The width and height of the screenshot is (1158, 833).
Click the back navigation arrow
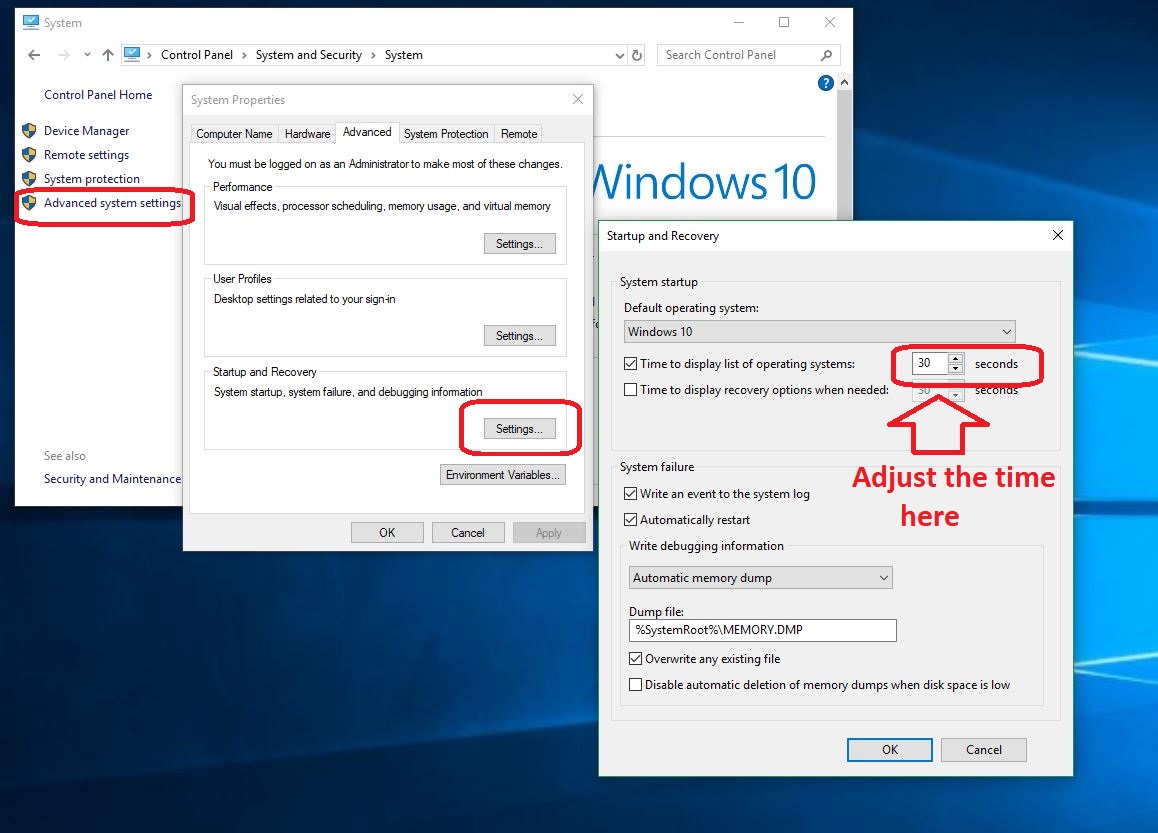(34, 55)
